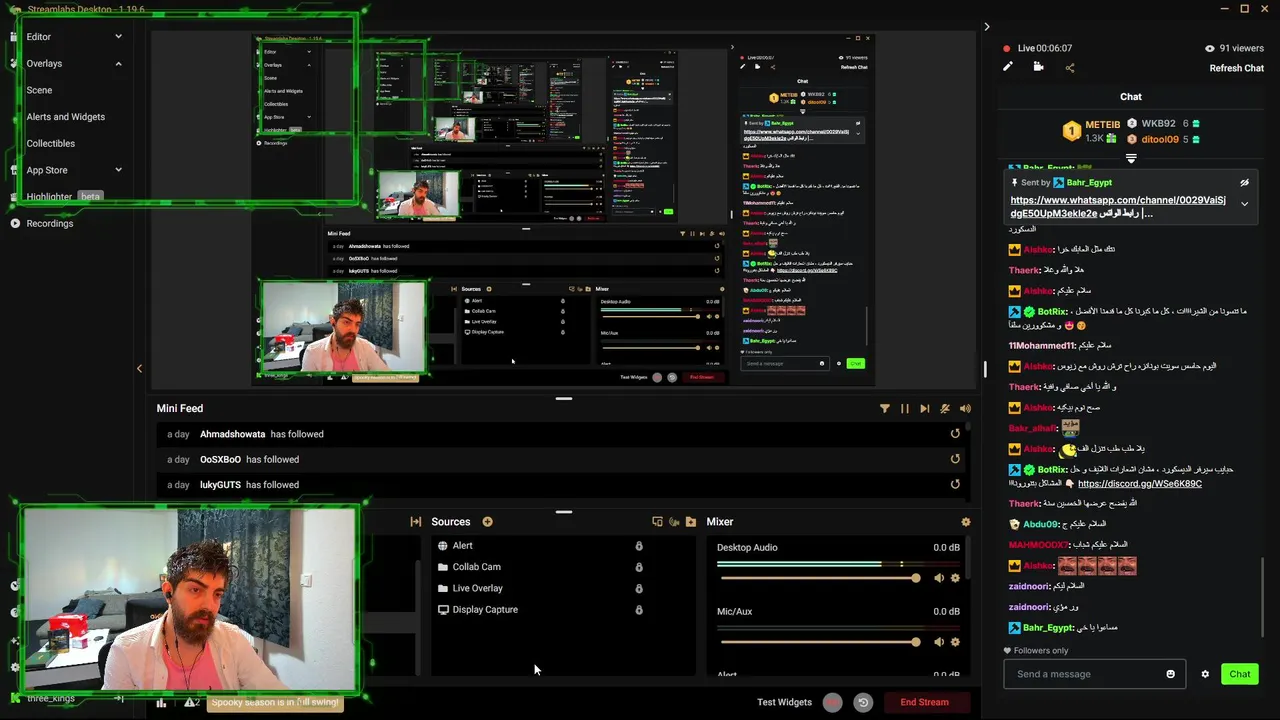Screen dimensions: 1280x720
Task: Click the replay buffer icon near End Stream
Action: (864, 702)
